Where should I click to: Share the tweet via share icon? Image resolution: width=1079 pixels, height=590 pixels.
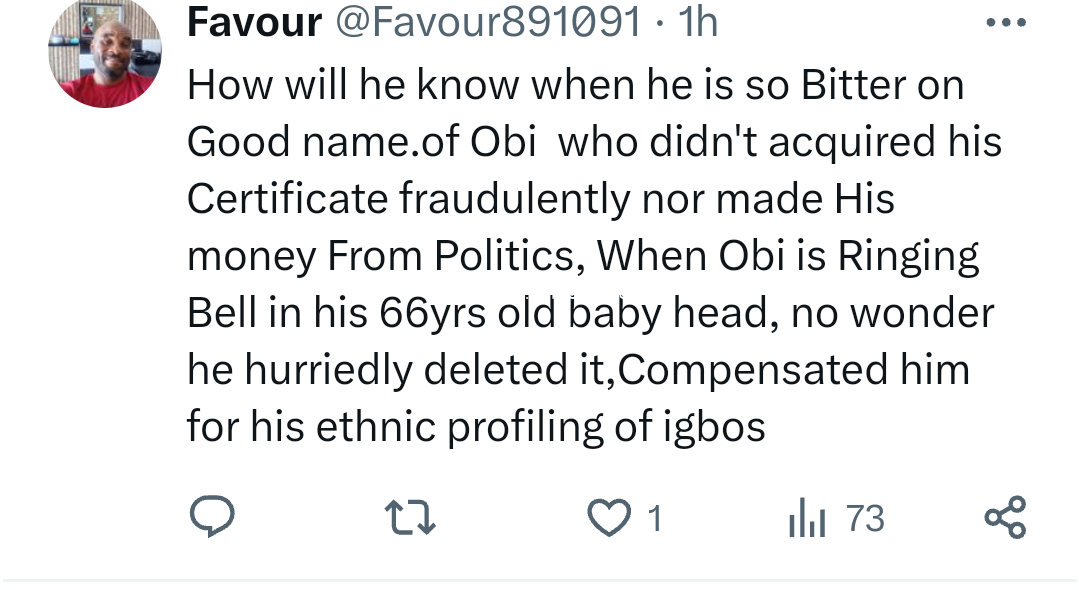pos(1005,519)
